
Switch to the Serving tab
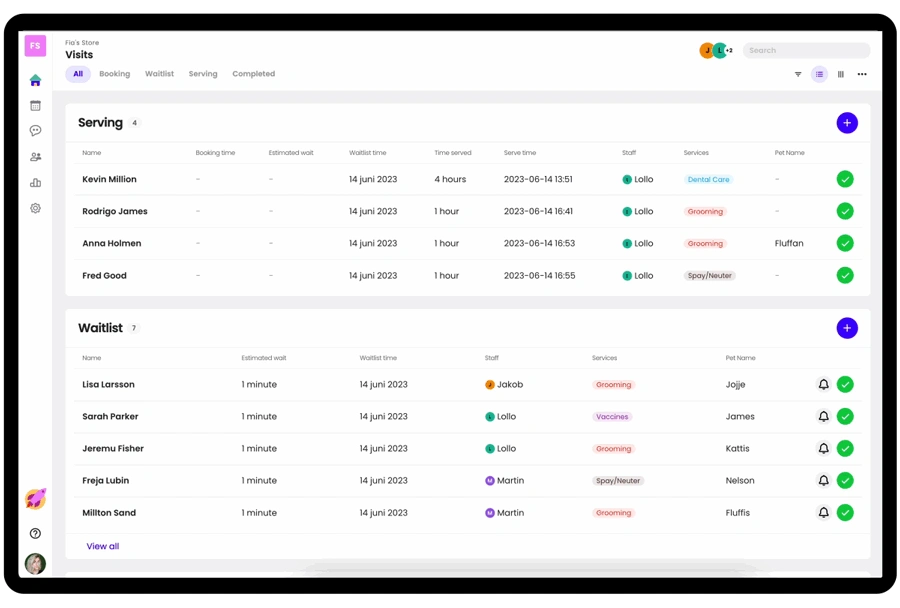(x=203, y=74)
